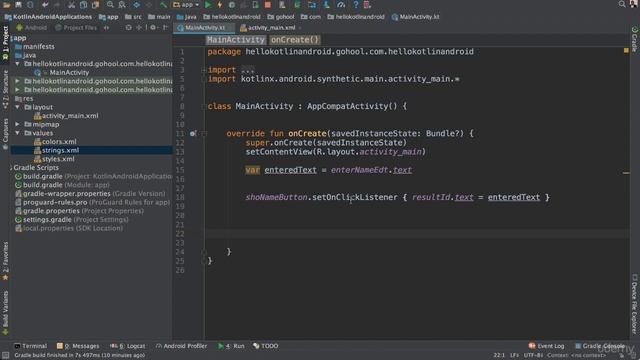640x360 pixels.
Task: Collapse the first hellokotlinandroid package
Action: tap(18, 64)
